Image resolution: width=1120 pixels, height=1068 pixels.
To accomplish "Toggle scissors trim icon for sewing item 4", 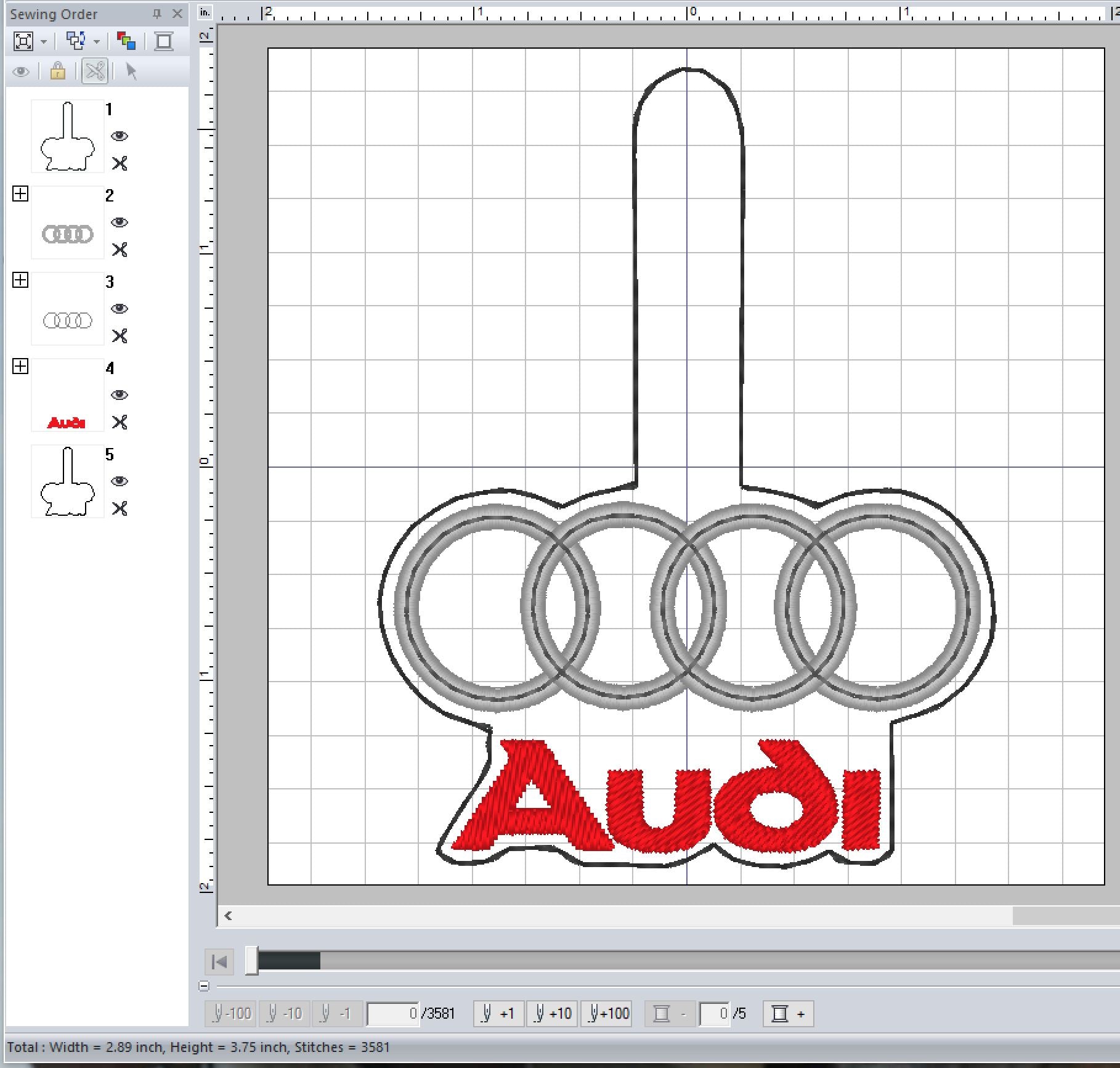I will pyautogui.click(x=120, y=422).
